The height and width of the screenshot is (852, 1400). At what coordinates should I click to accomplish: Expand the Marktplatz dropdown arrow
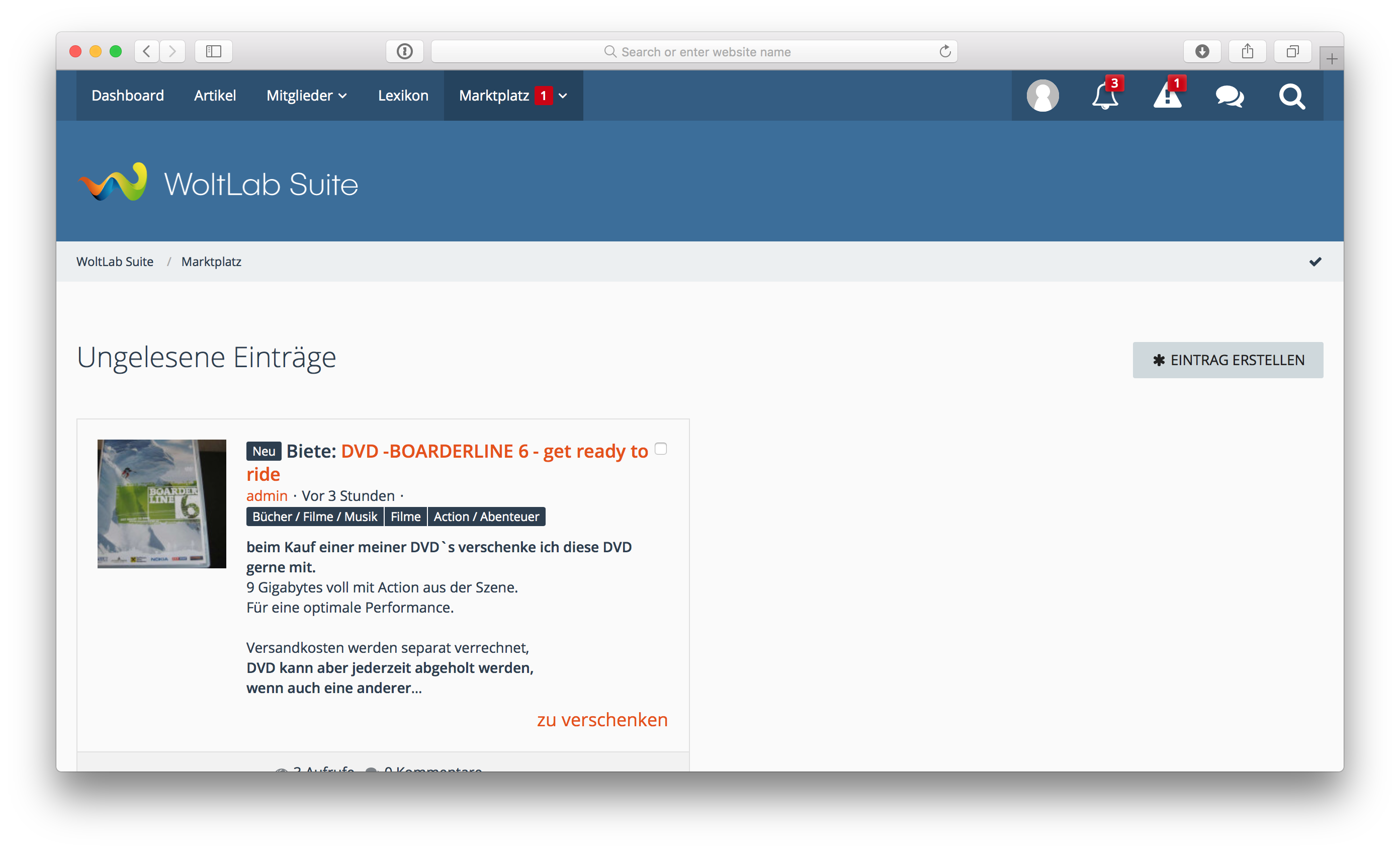(x=563, y=96)
